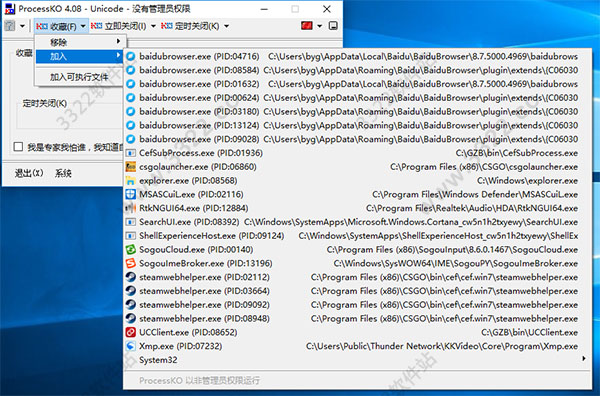Expand the System32 submenu
This screenshot has width=600, height=396.
click(357, 360)
